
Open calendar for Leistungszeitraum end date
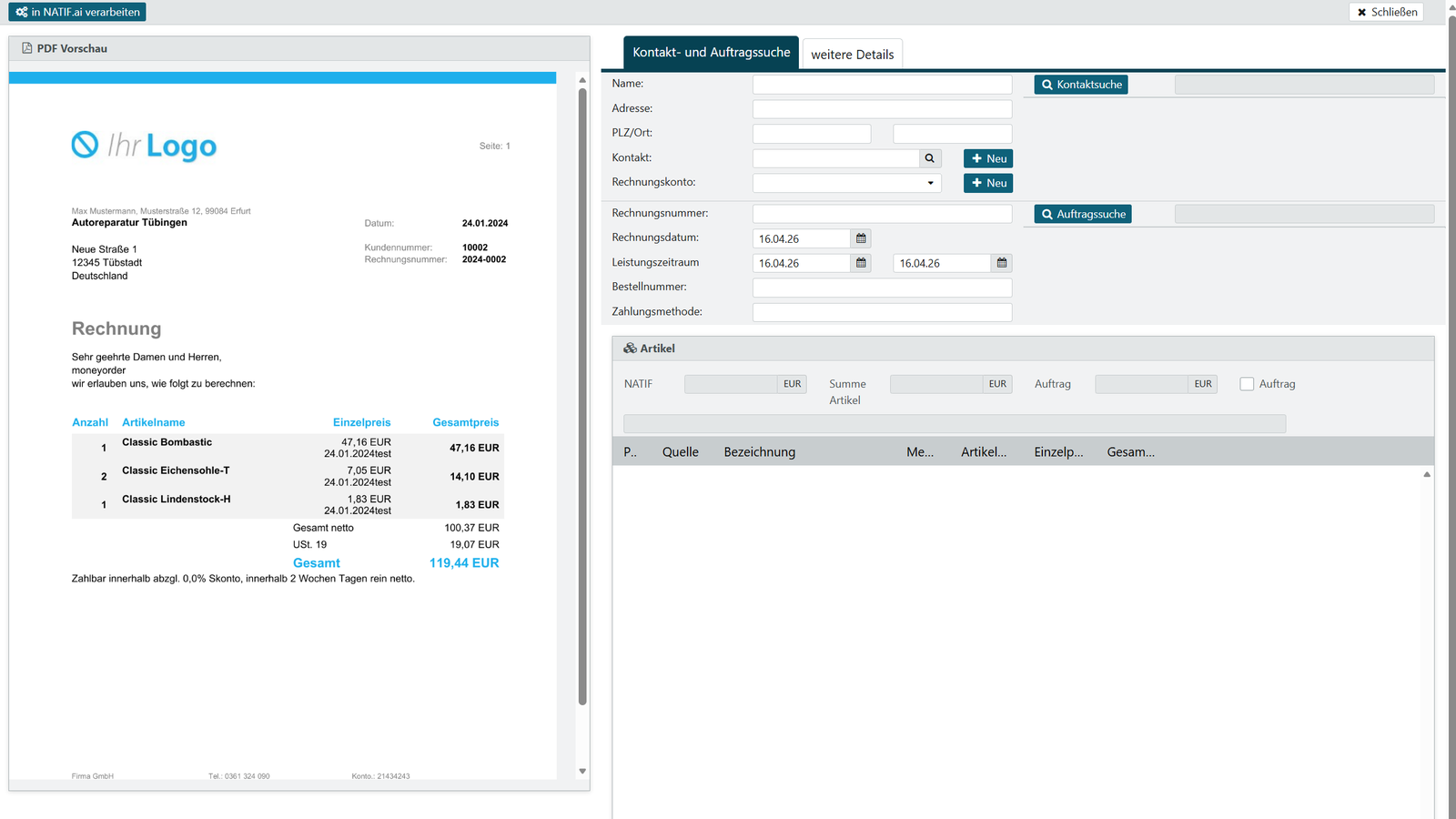1002,263
